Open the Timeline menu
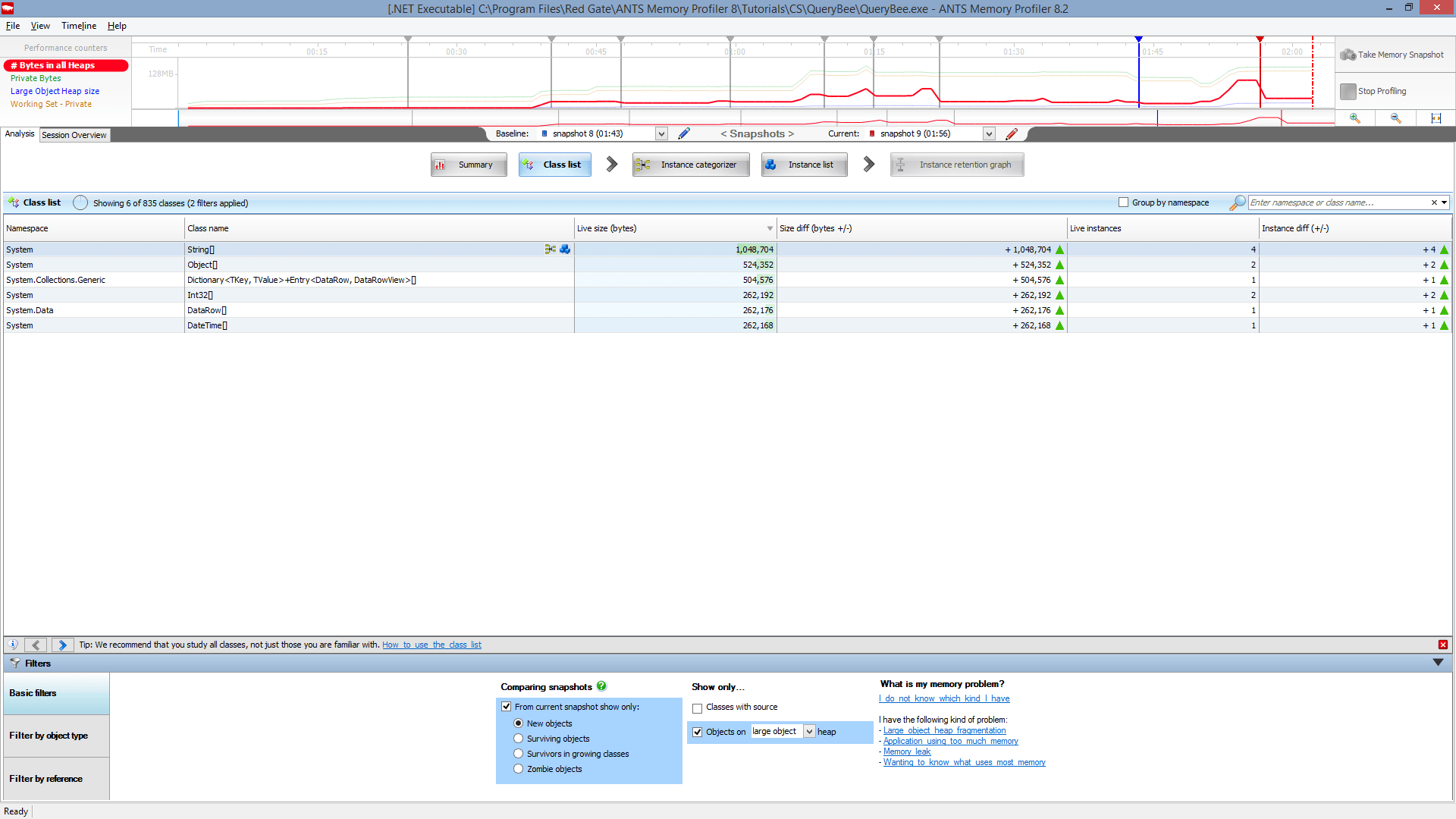The width and height of the screenshot is (1456, 819). pyautogui.click(x=79, y=26)
